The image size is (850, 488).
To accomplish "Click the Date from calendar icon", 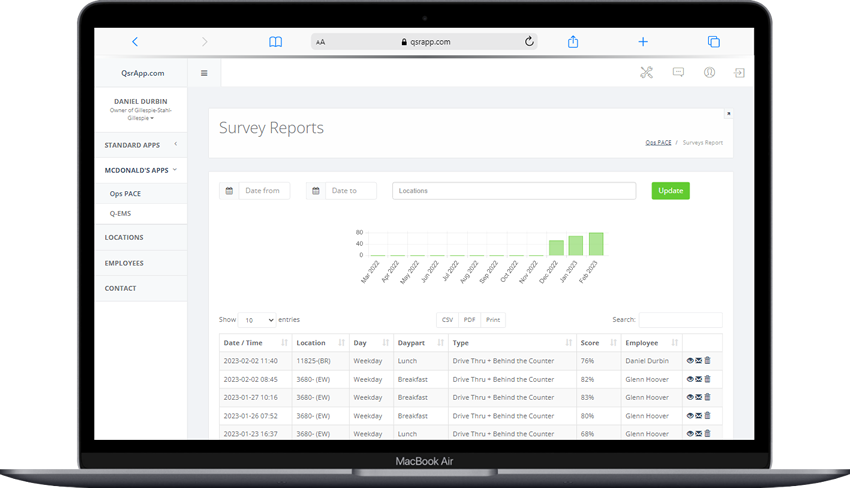I will click(229, 191).
